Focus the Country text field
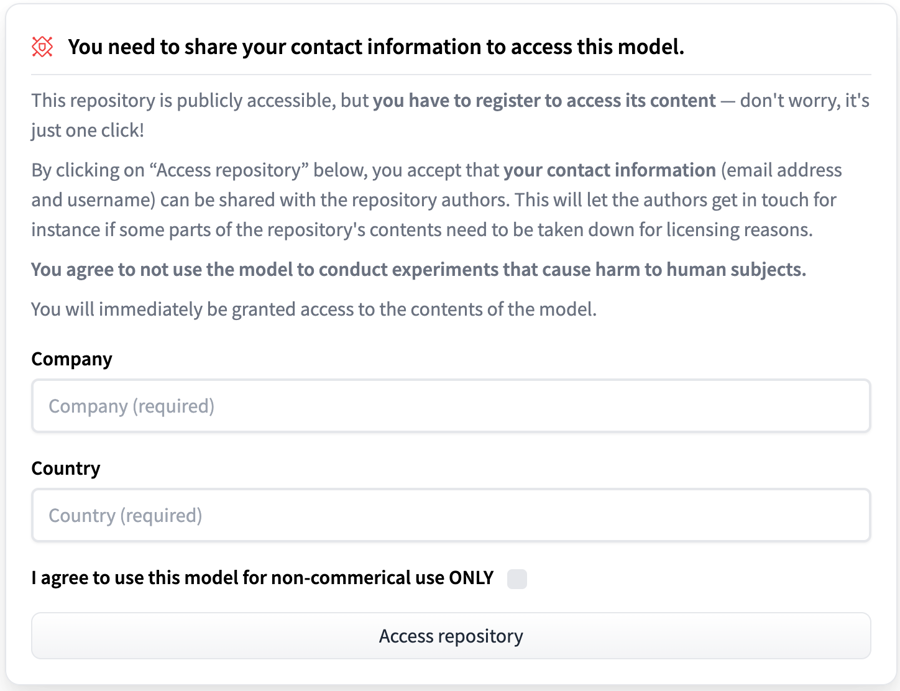The image size is (900, 691). (x=450, y=516)
